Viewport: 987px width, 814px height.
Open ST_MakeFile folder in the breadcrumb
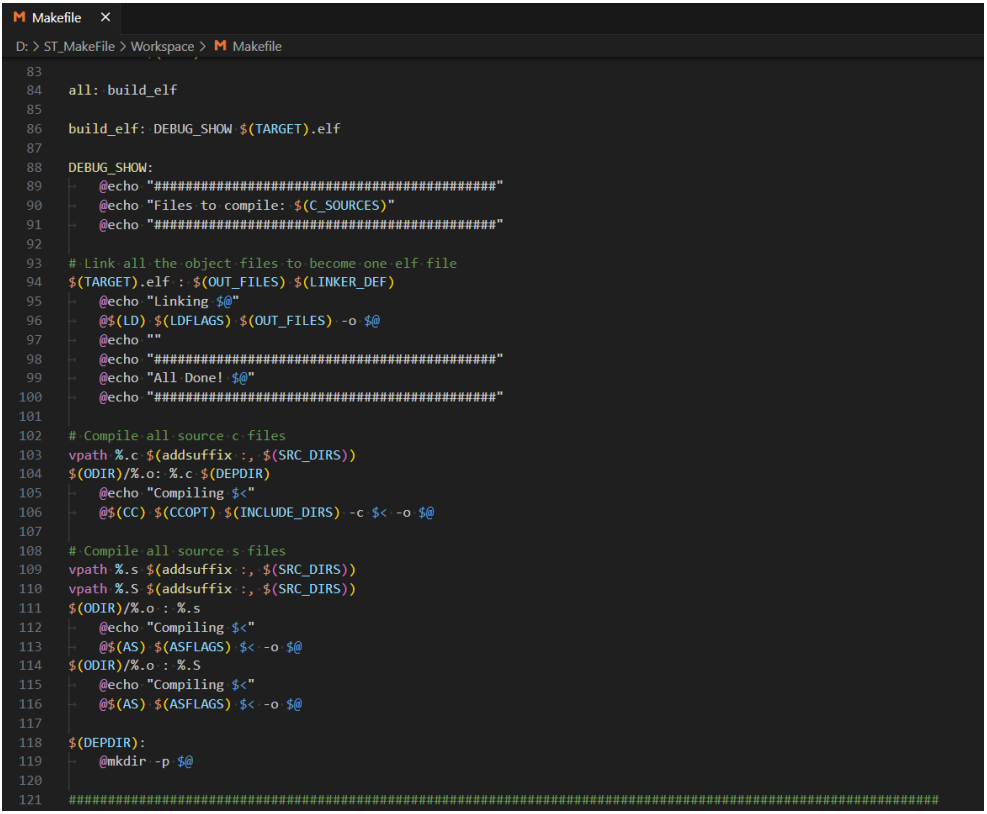click(79, 47)
